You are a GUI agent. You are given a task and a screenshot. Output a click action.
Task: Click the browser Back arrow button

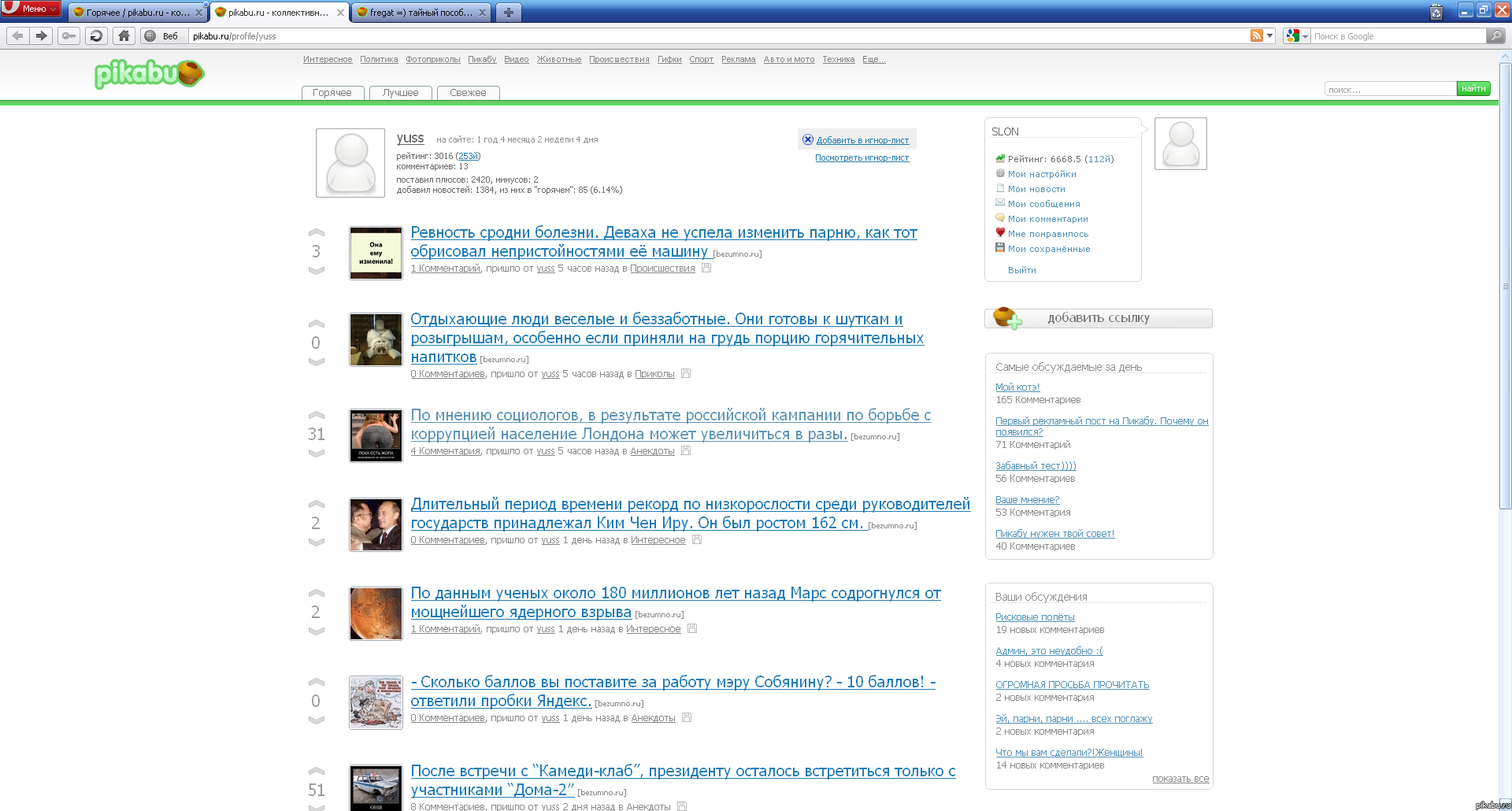tap(17, 35)
